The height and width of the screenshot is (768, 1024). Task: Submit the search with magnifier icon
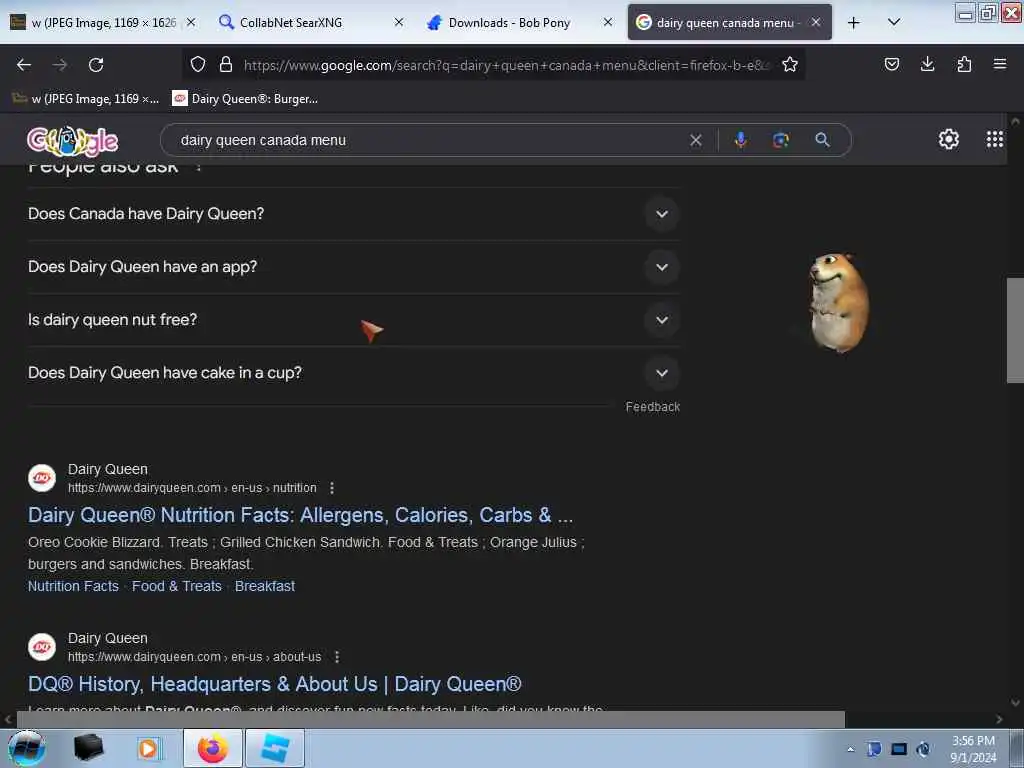coord(822,140)
